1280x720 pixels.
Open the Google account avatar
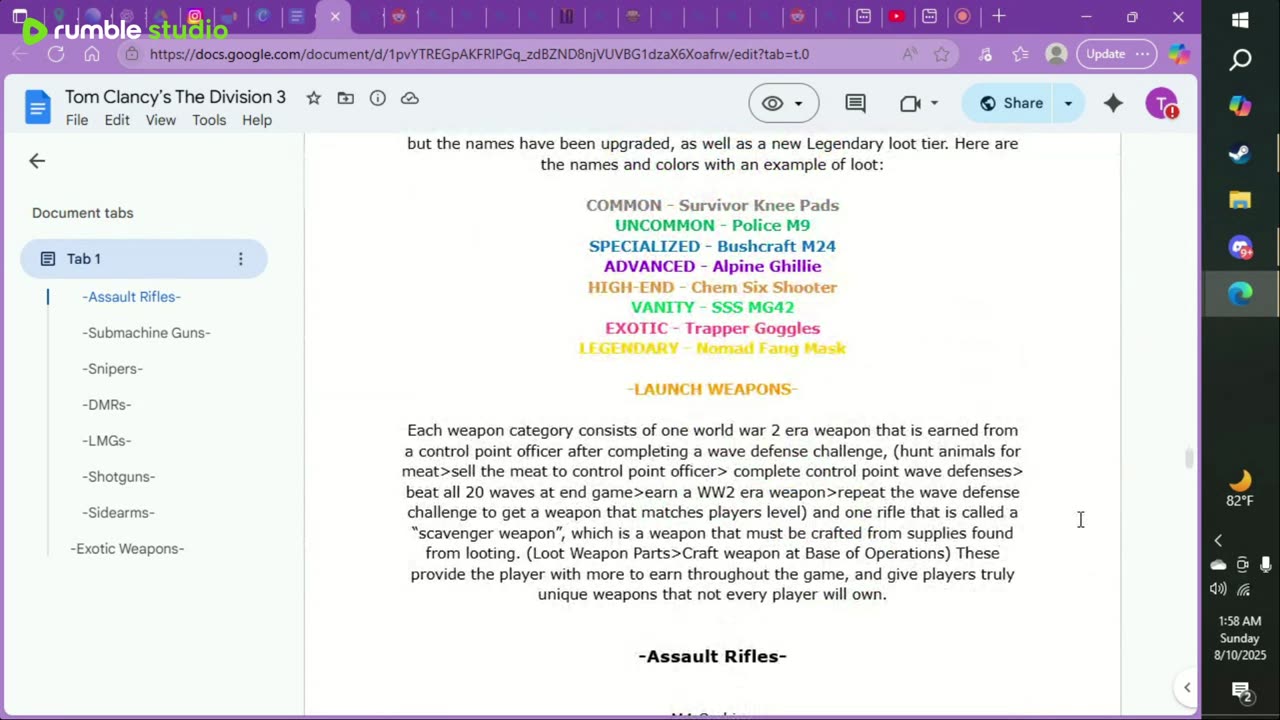(x=1161, y=103)
